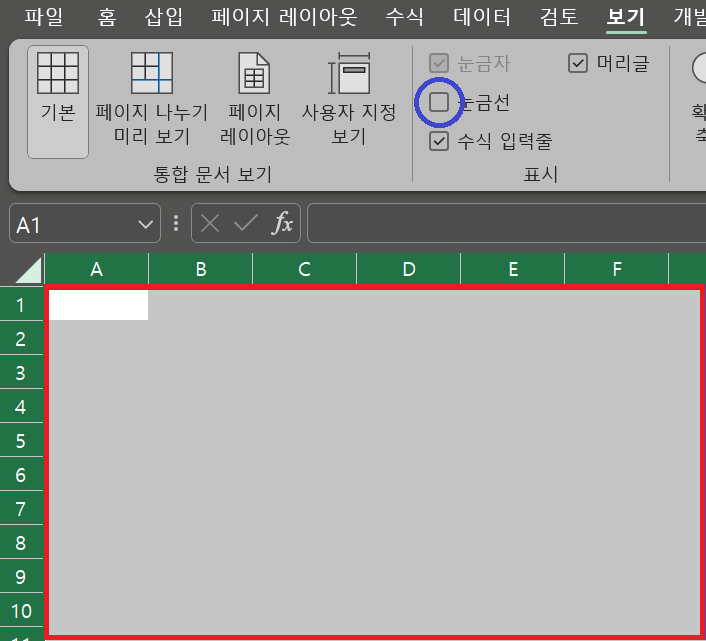Select row 3 header
706x641 pixels.
[x=21, y=373]
